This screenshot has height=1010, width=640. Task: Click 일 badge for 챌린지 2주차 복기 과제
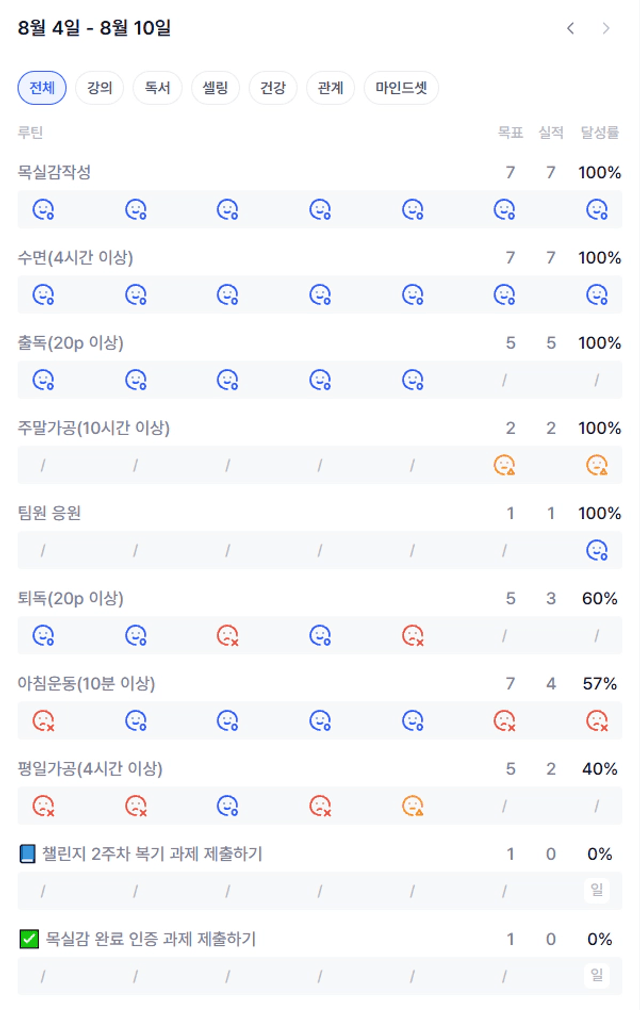pos(597,890)
